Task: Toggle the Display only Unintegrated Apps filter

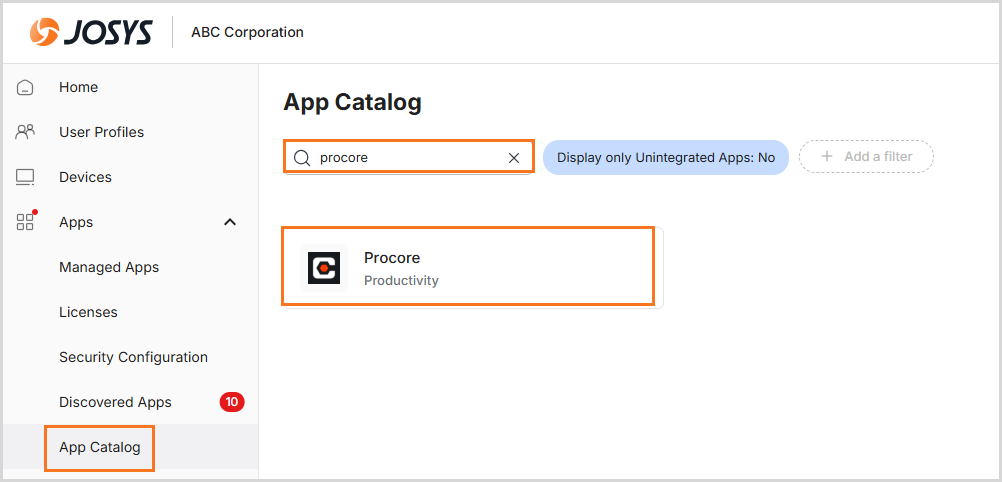Action: click(665, 157)
